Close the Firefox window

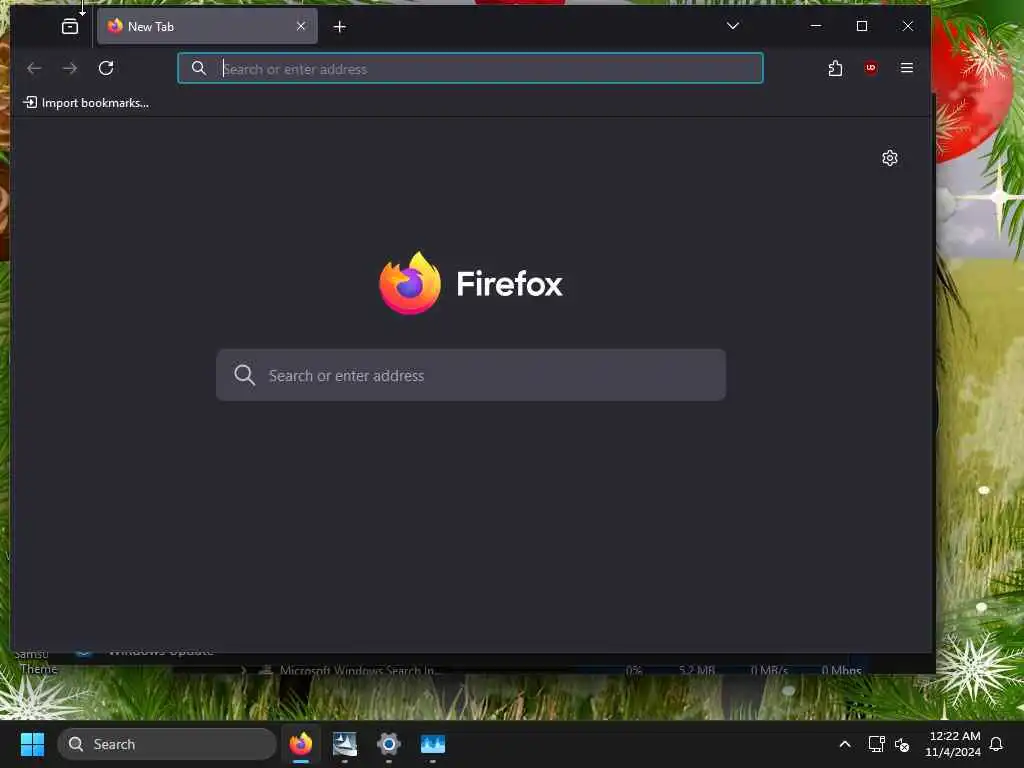click(908, 26)
